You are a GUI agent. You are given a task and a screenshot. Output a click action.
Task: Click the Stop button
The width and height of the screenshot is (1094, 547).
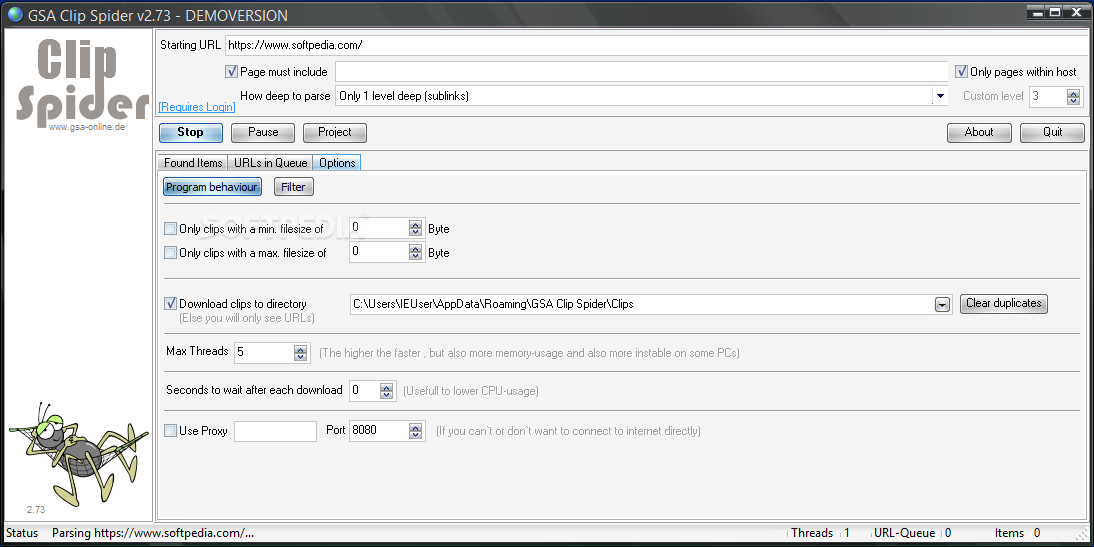[x=190, y=133]
